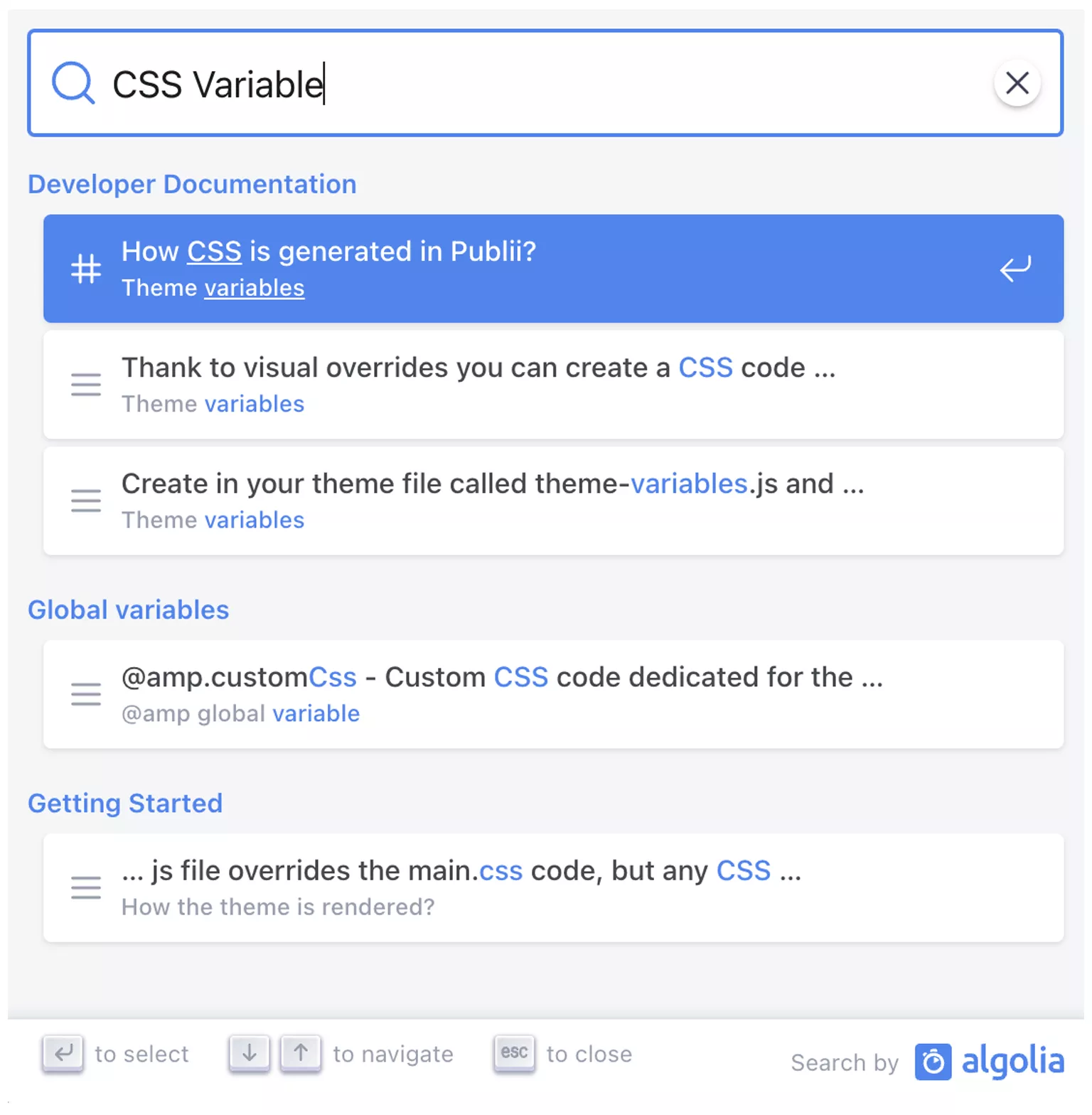This screenshot has width=1092, height=1115.
Task: Click the magnifying glass search icon
Action: (73, 82)
